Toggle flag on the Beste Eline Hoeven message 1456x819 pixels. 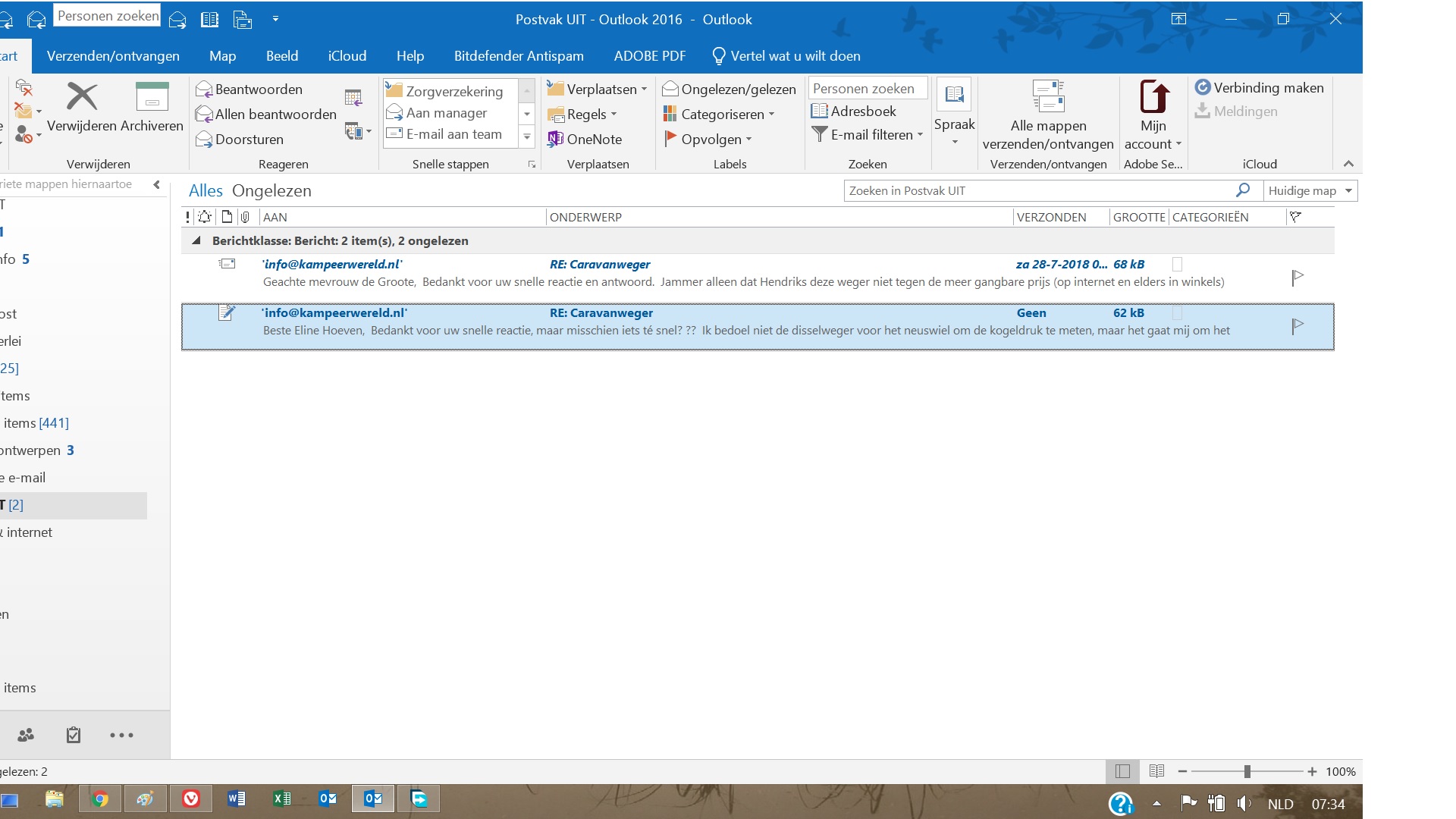tap(1298, 326)
